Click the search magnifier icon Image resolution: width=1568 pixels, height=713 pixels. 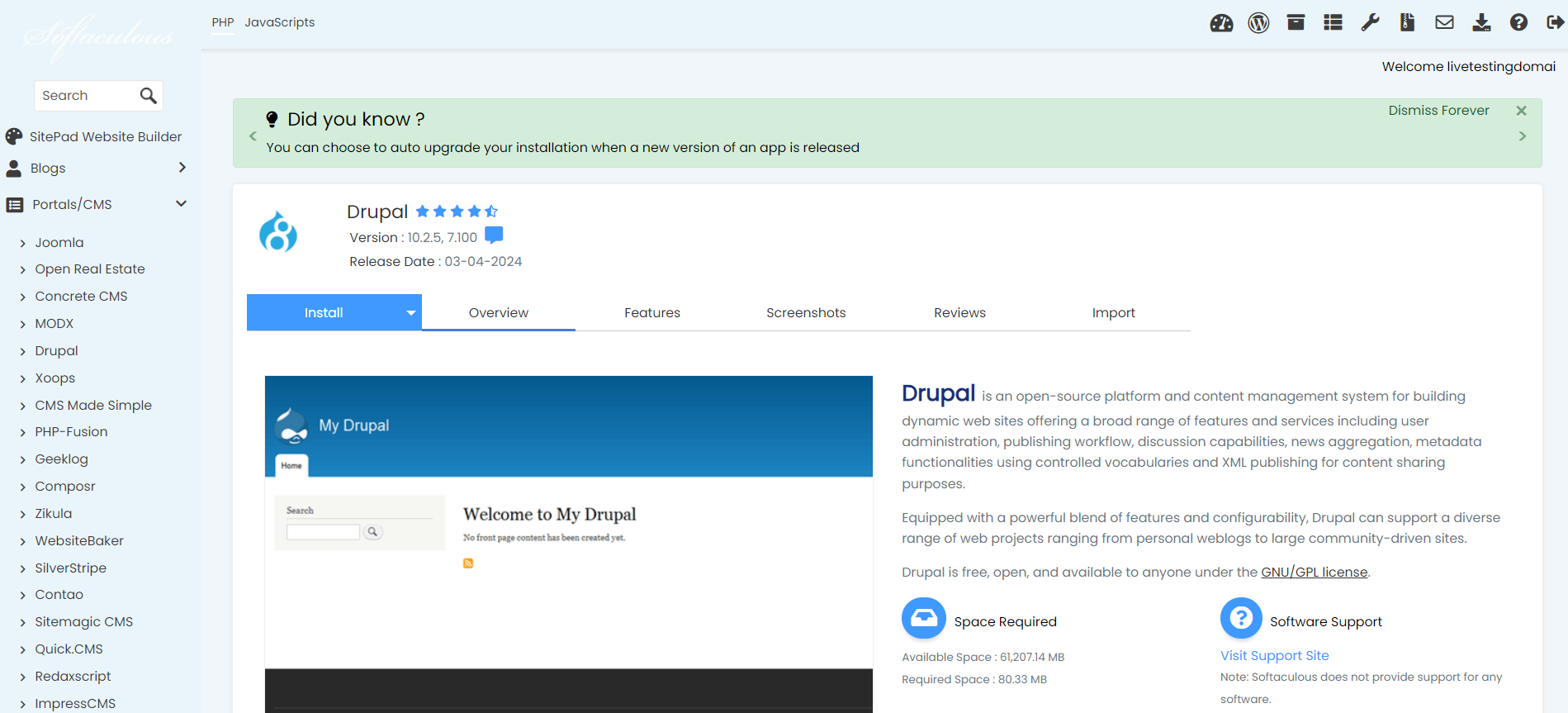148,96
